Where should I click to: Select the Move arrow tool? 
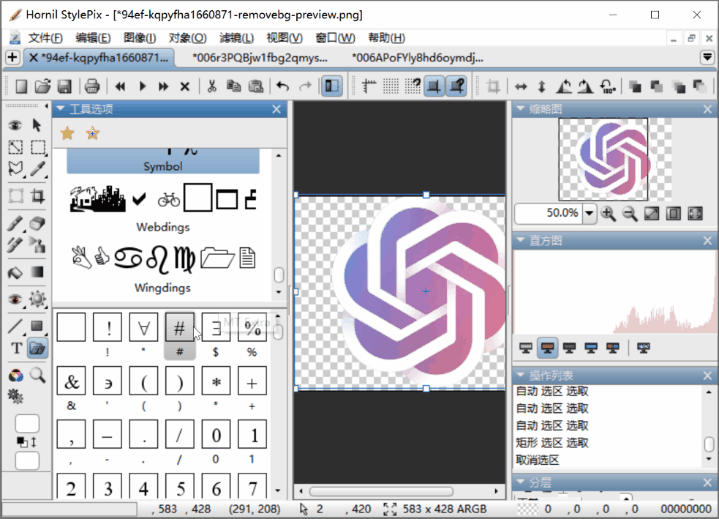(37, 125)
